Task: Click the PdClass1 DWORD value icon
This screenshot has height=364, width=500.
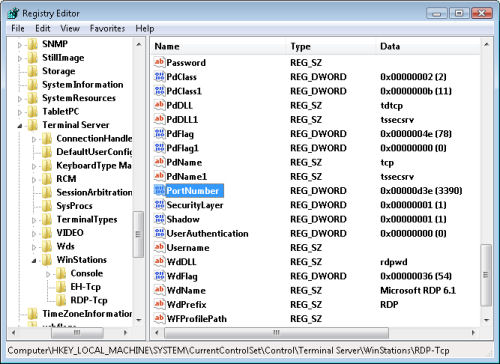Action: 159,91
